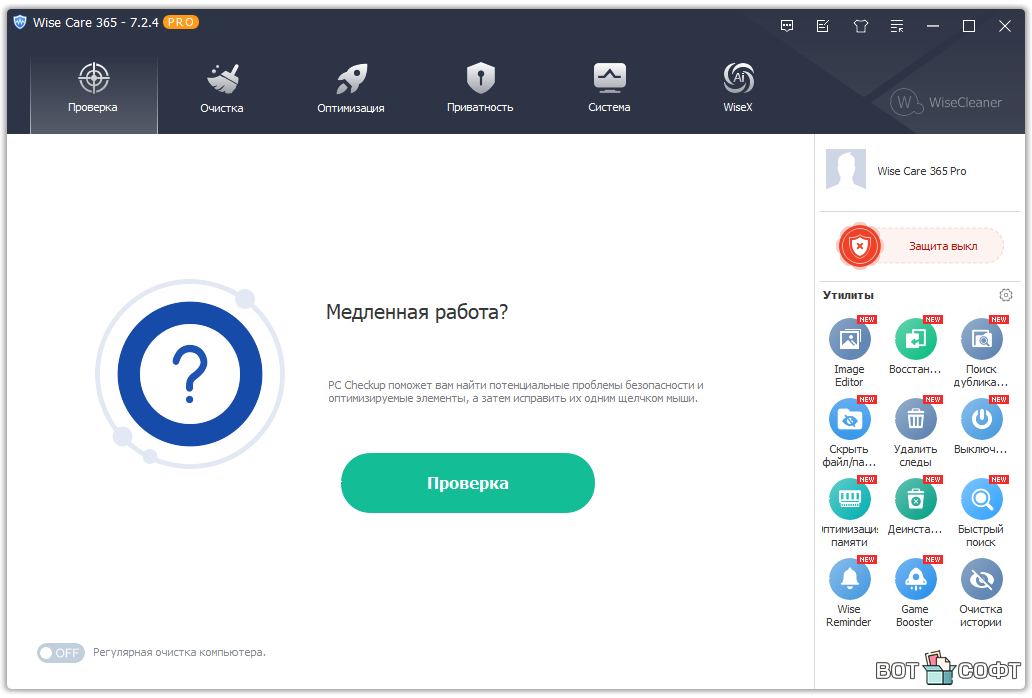Maximize the Wise Care 365 window
Viewport: 1032px width, 698px height.
(969, 26)
